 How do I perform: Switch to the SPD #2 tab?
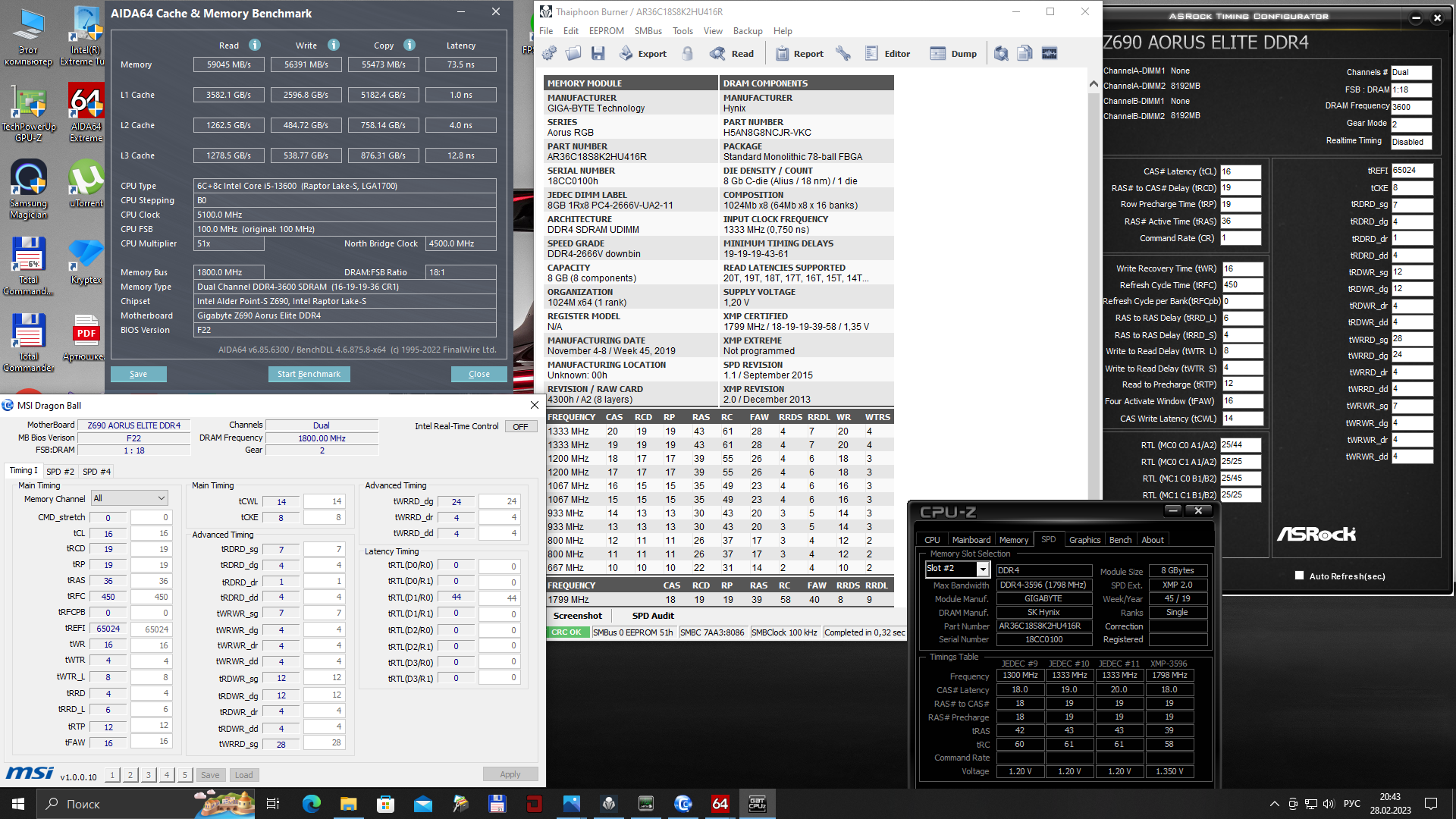[x=60, y=472]
